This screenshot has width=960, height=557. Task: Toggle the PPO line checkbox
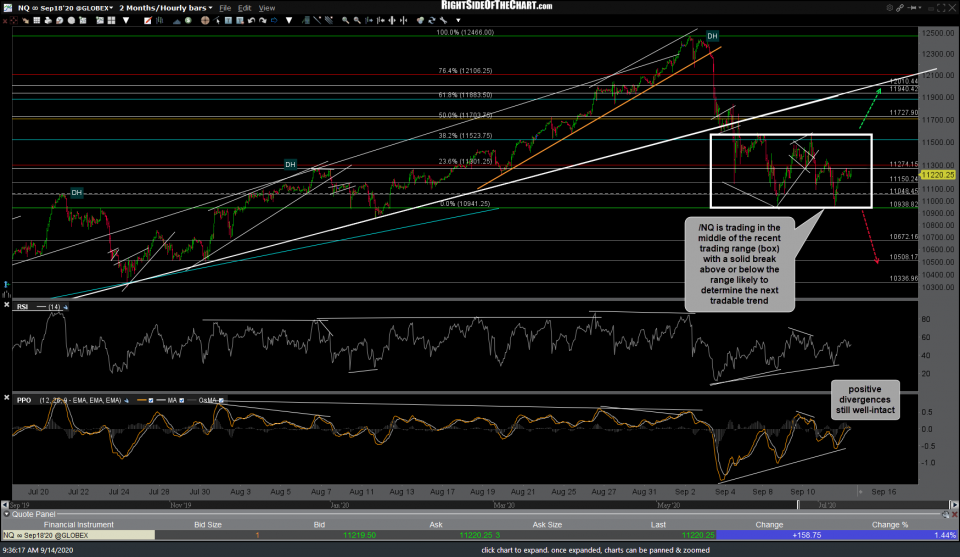[151, 400]
